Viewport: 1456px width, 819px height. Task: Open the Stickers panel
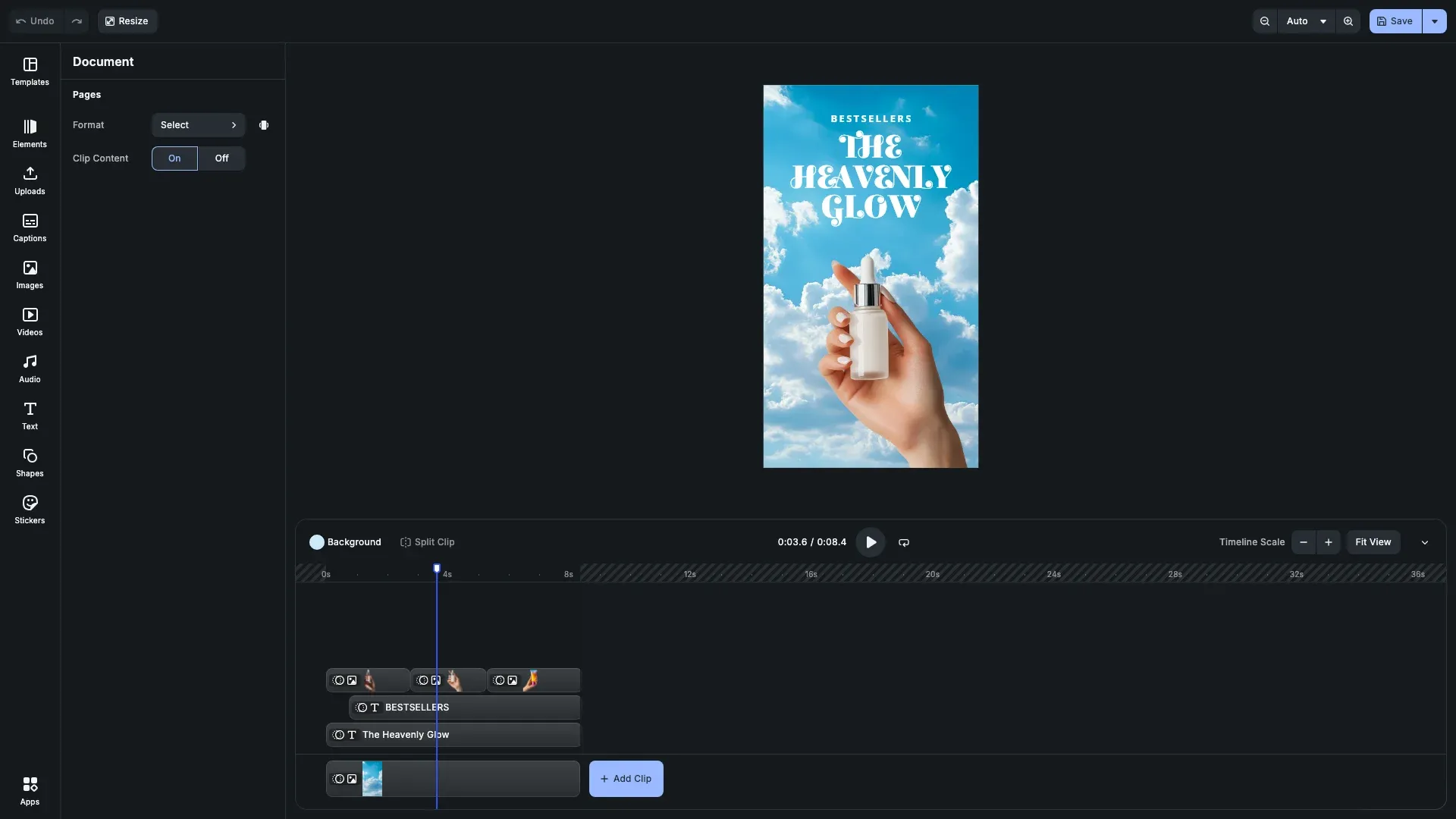click(x=30, y=508)
